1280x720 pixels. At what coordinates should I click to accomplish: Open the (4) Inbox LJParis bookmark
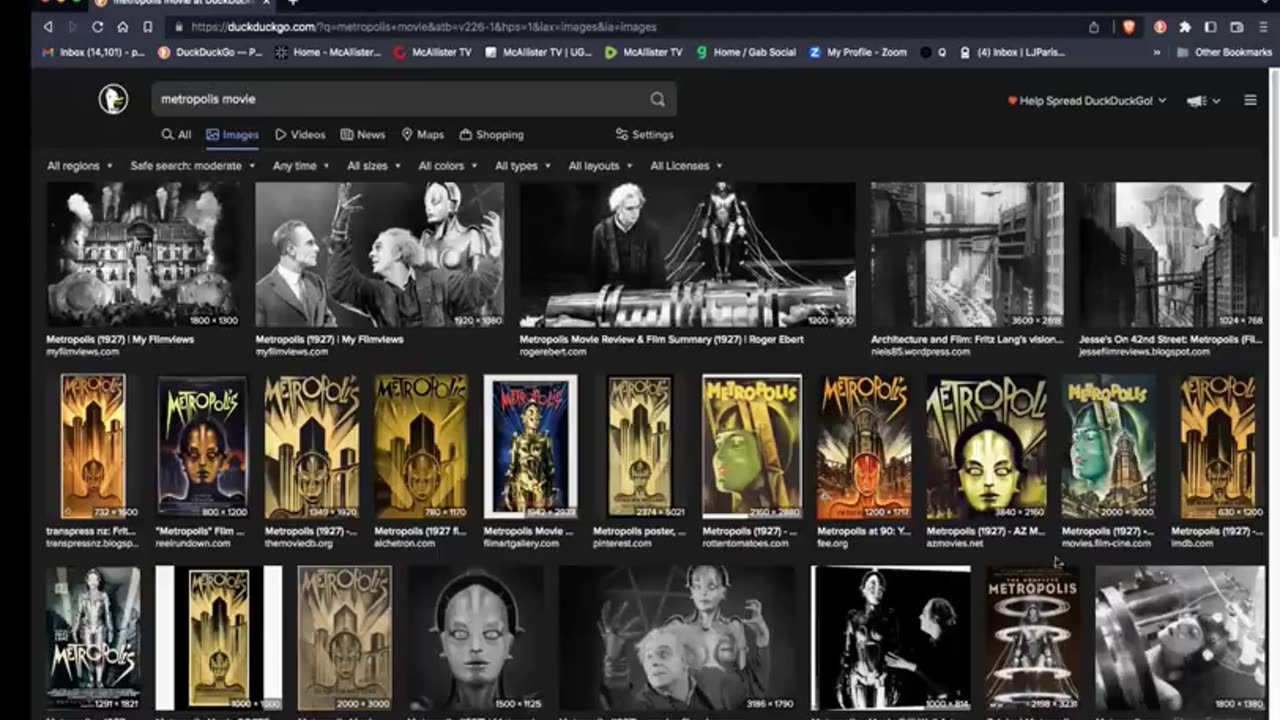click(1013, 52)
